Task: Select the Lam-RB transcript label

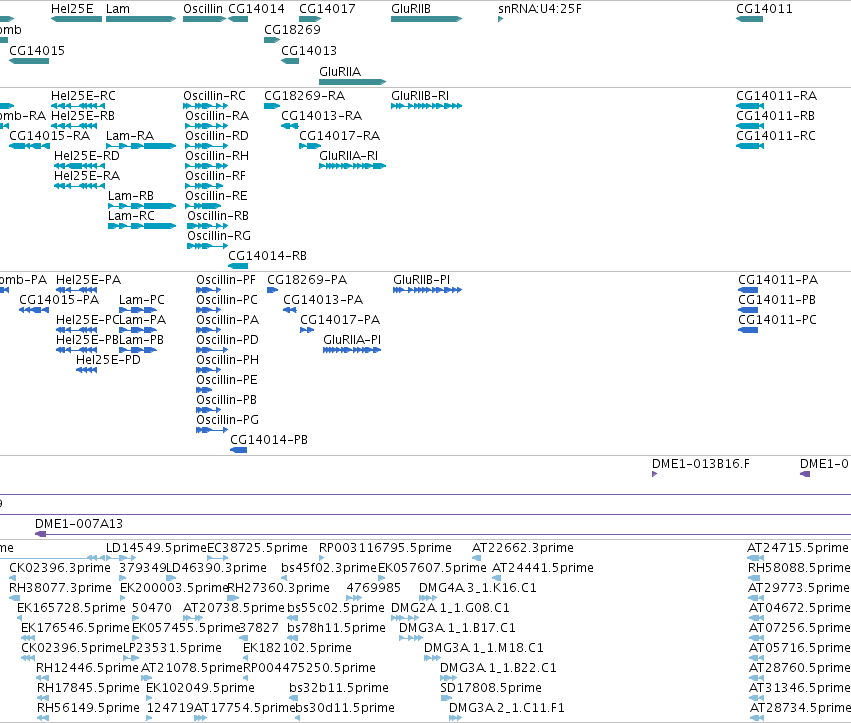Action: [x=131, y=196]
